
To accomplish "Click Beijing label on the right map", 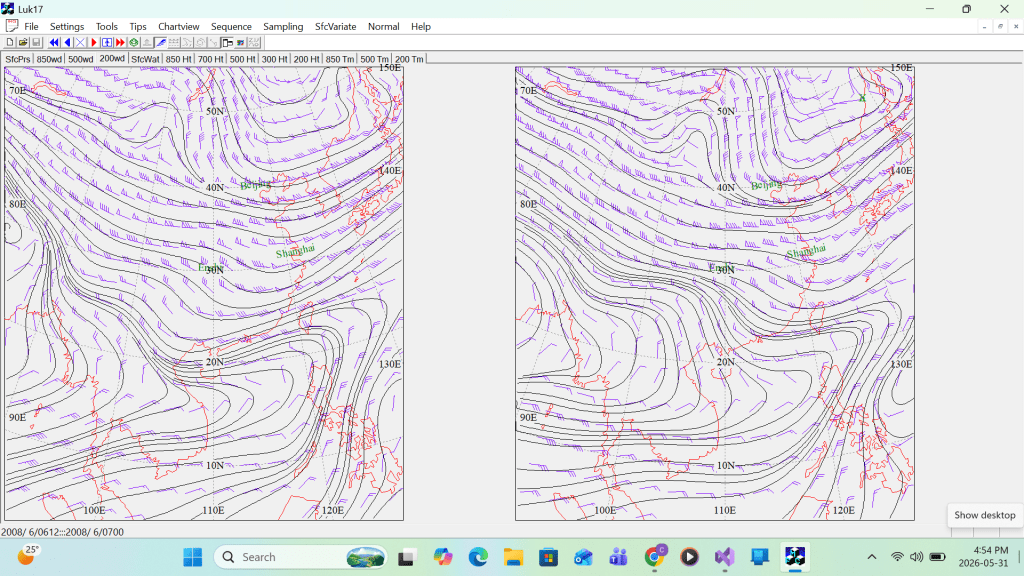I will 766,184.
